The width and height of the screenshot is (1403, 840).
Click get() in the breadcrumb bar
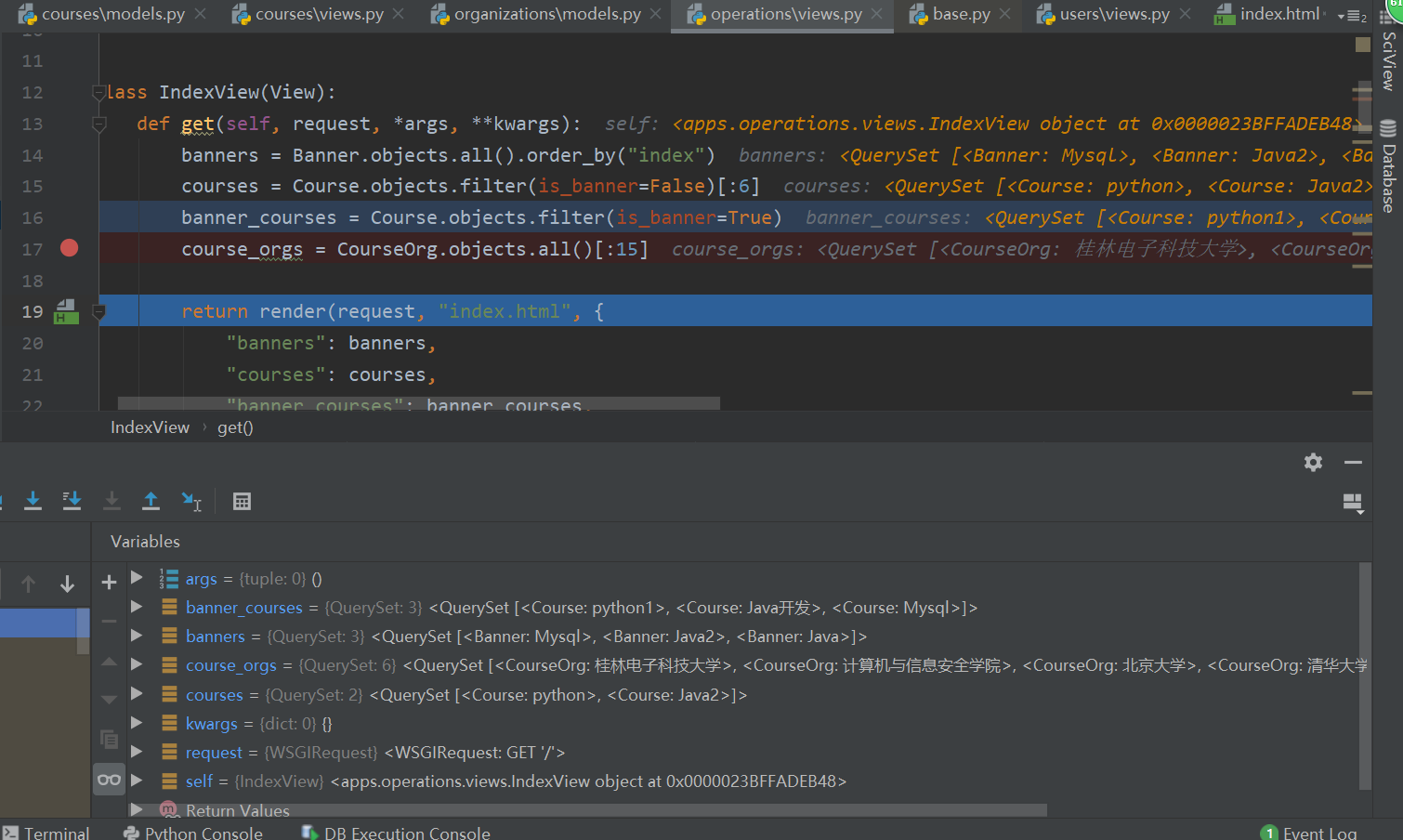(235, 427)
